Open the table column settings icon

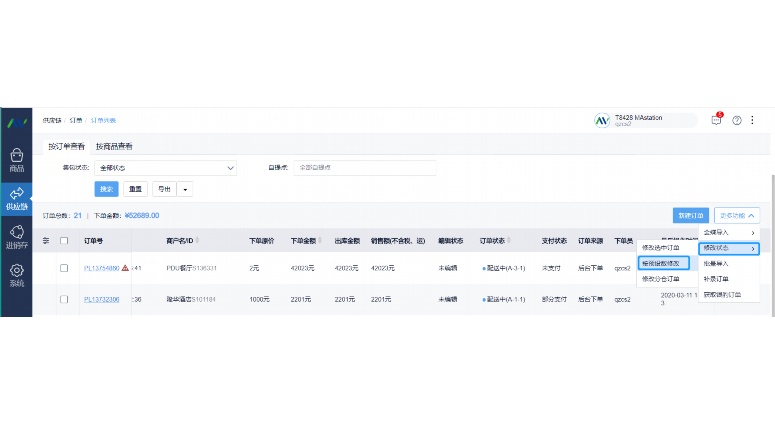coord(46,241)
